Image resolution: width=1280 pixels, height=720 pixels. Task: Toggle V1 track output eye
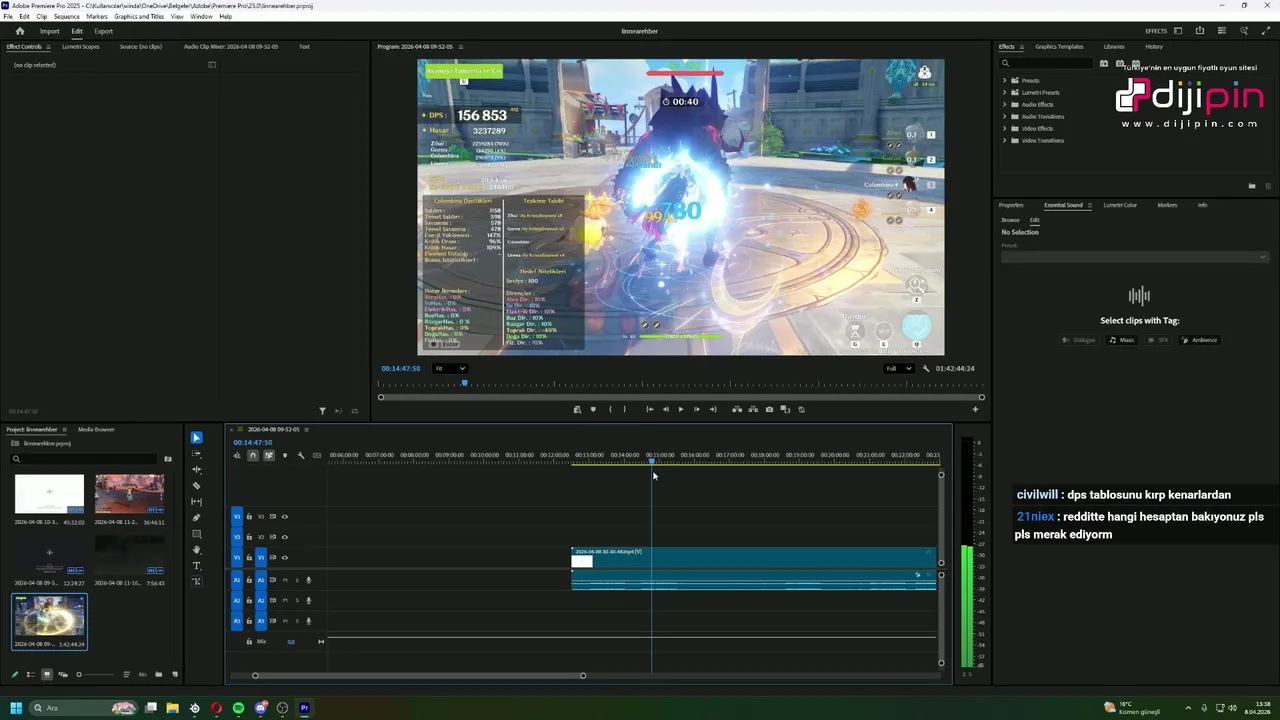coord(284,557)
